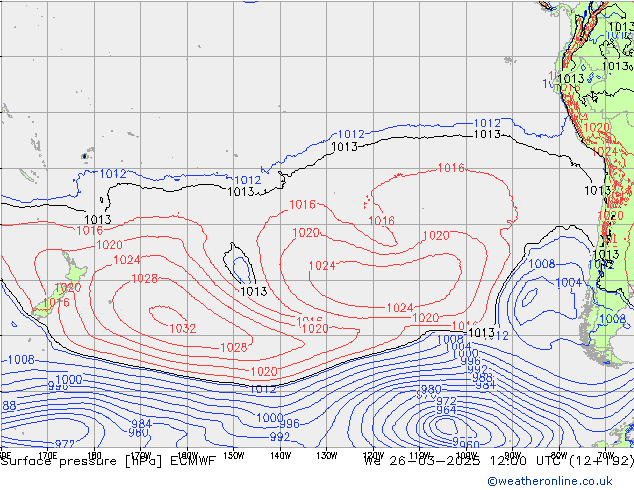Click the black 1013 label beside the small low
Viewport: 634px width, 490px height.
[254, 291]
